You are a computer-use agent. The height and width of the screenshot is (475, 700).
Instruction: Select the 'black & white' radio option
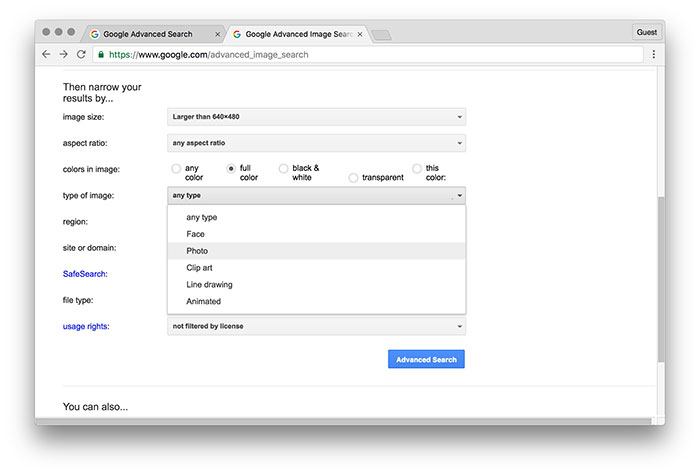[x=284, y=169]
